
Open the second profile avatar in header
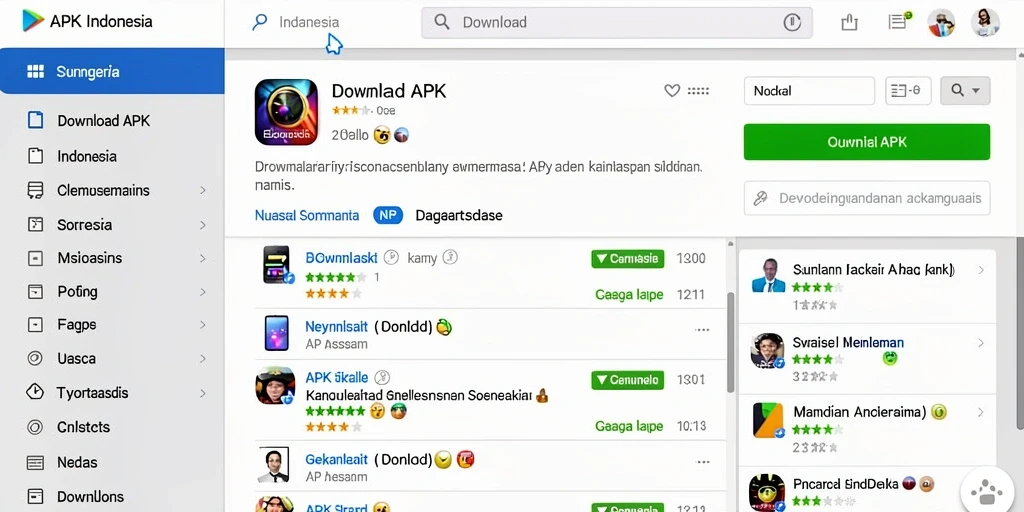pos(985,22)
